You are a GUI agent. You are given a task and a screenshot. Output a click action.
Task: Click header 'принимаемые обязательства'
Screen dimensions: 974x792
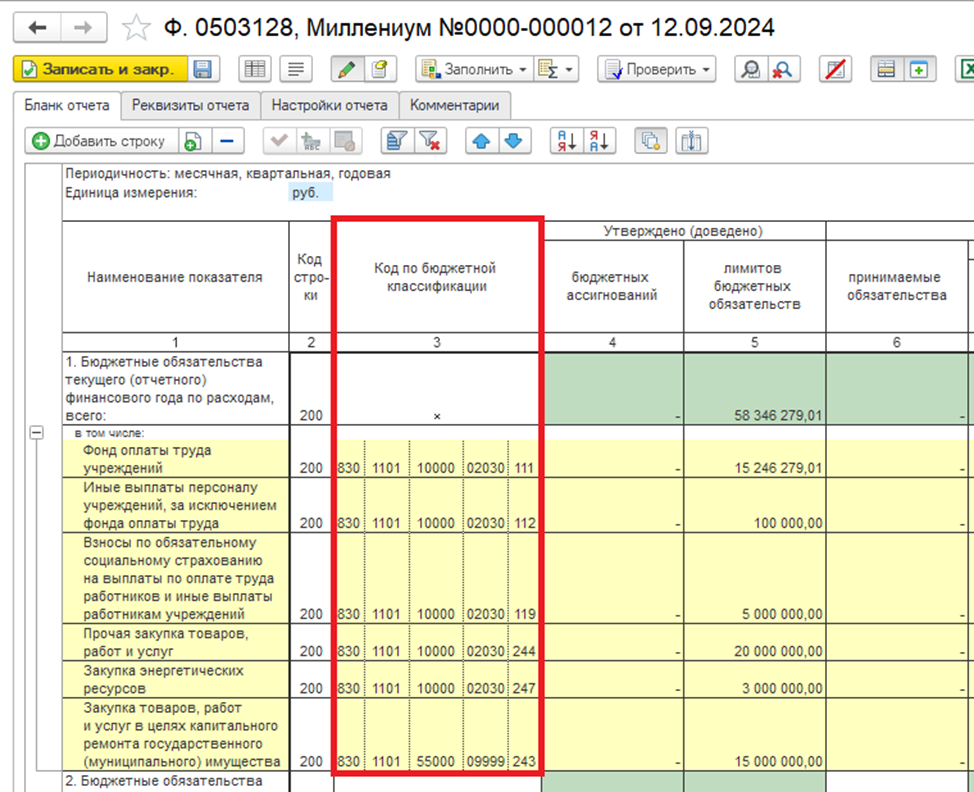click(896, 286)
